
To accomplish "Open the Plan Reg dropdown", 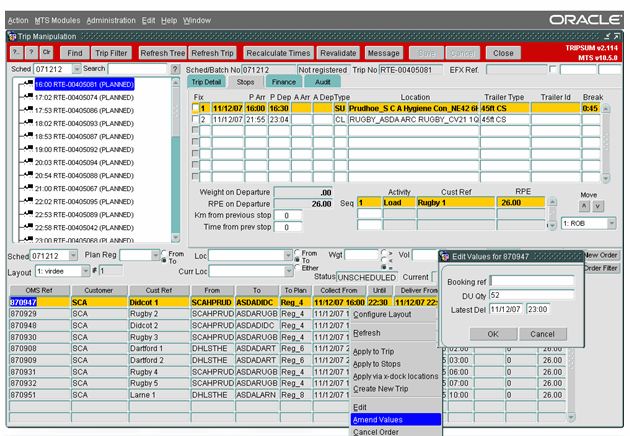I will (155, 255).
